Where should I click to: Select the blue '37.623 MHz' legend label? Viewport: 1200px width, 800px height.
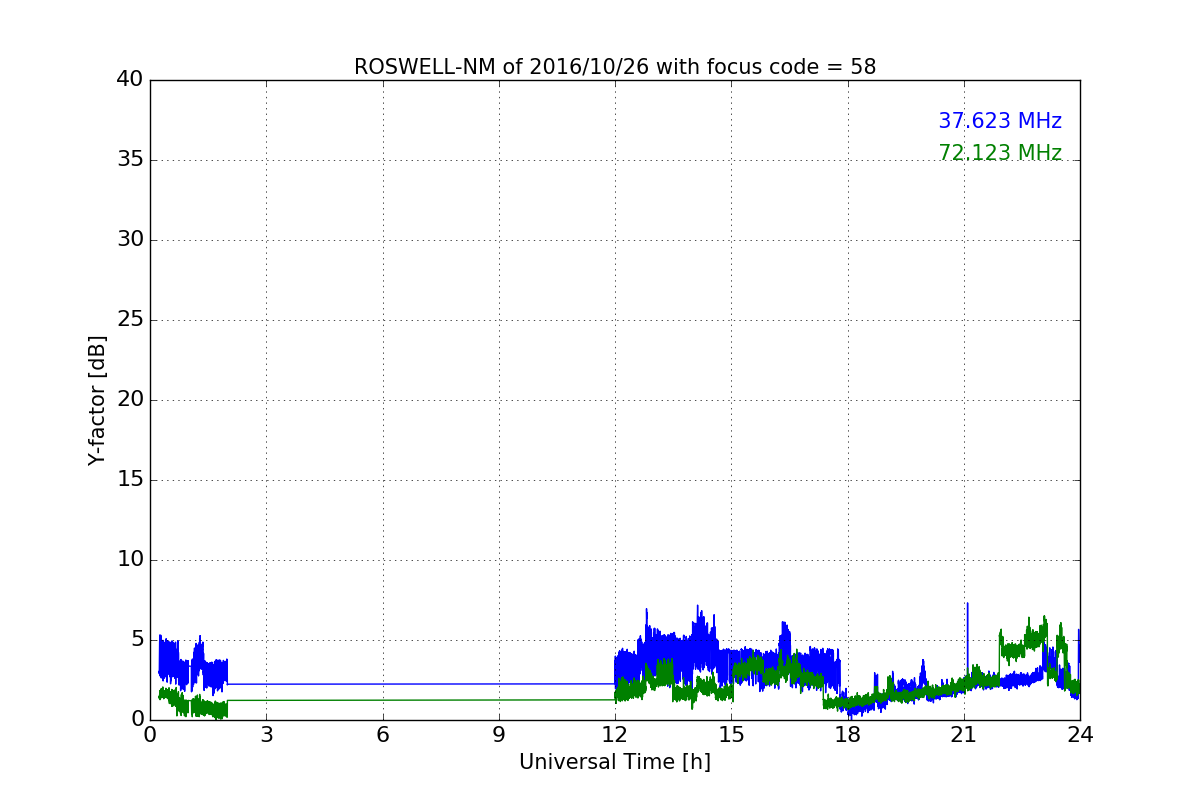click(x=1000, y=121)
